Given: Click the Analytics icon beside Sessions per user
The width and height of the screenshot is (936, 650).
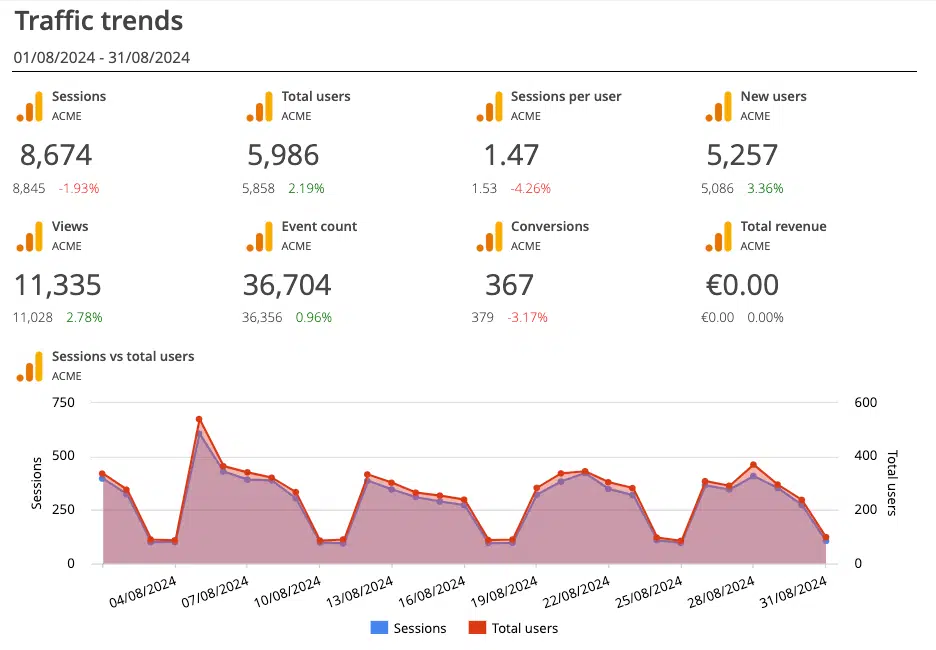Looking at the screenshot, I should [x=490, y=106].
